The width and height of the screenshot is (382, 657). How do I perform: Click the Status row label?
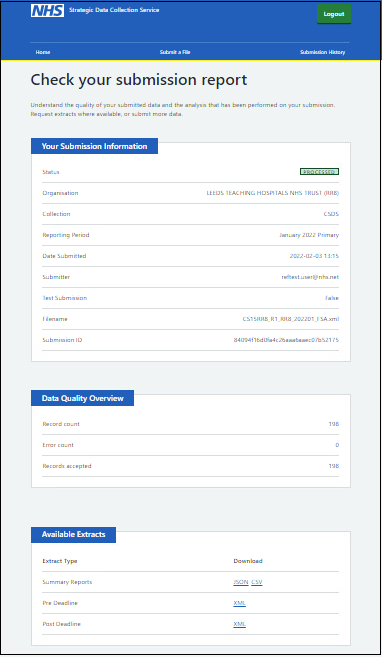pos(51,172)
